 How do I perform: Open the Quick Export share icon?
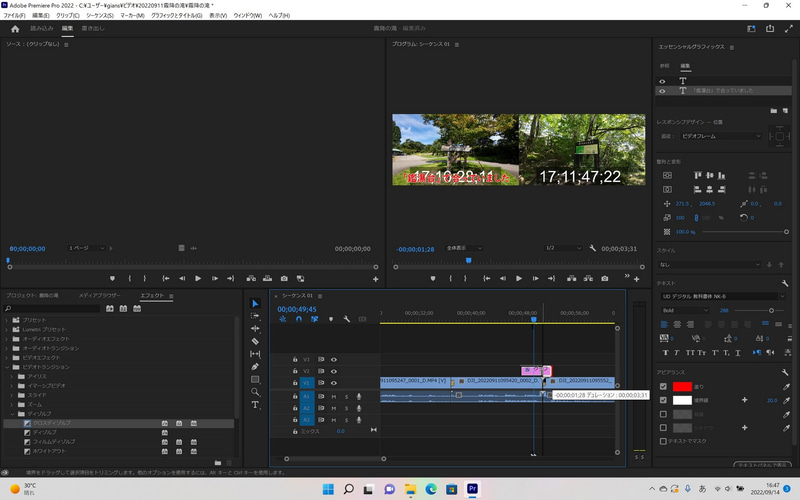coord(770,29)
